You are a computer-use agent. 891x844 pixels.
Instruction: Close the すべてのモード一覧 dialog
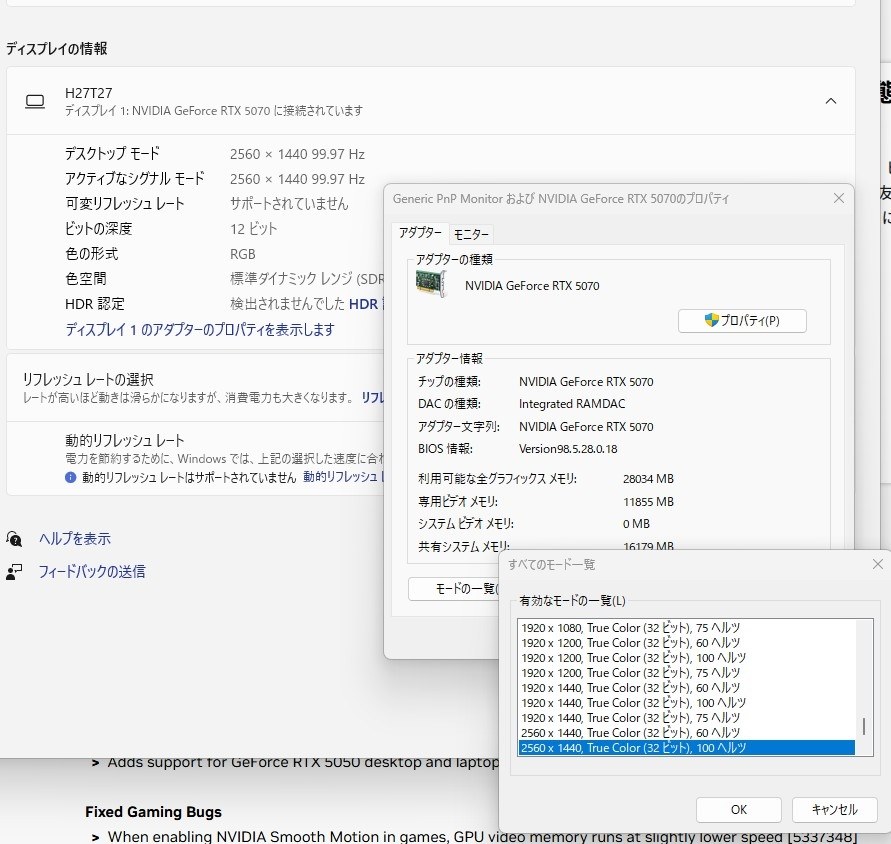[877, 564]
